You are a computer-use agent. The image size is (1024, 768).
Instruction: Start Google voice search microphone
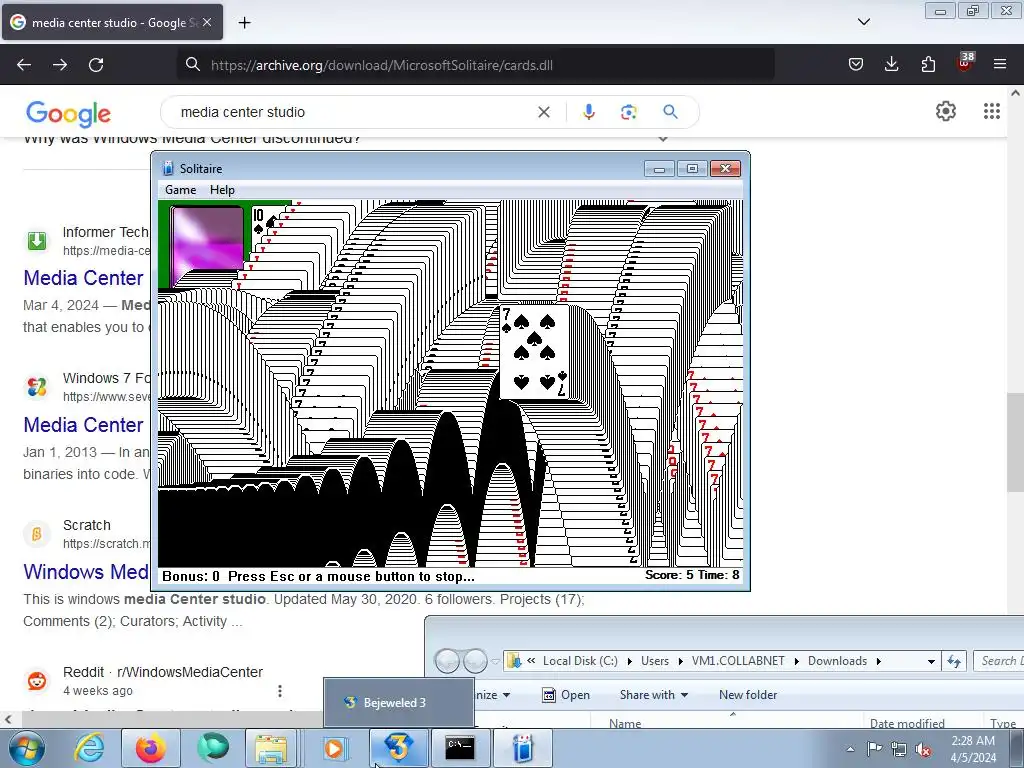click(589, 112)
